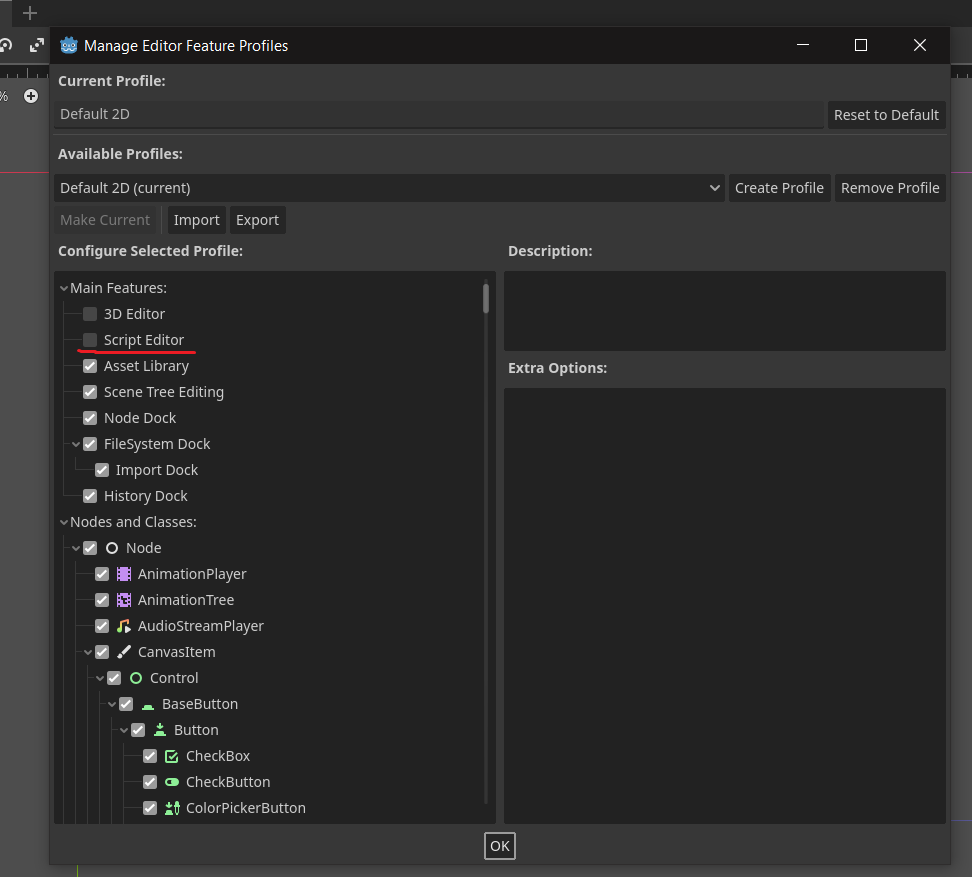This screenshot has height=877, width=972.
Task: Click the CheckBox class icon
Action: tap(173, 755)
